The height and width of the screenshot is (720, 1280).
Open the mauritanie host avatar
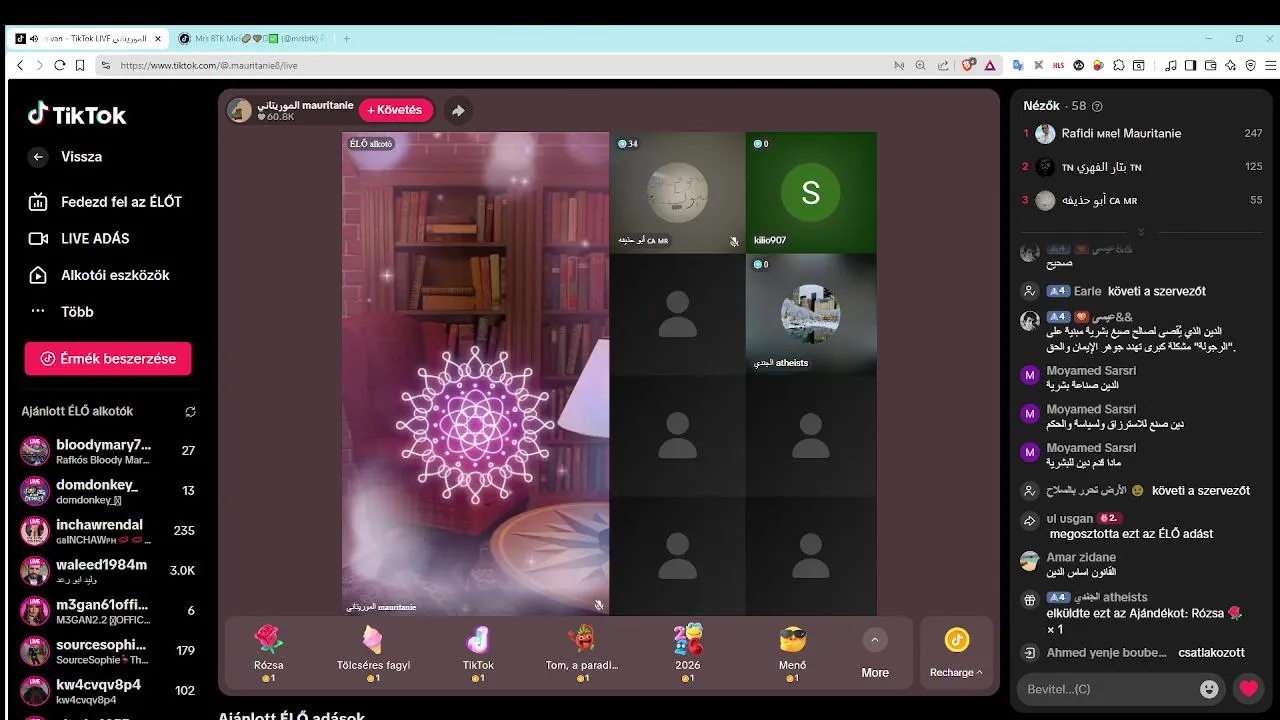tap(240, 110)
